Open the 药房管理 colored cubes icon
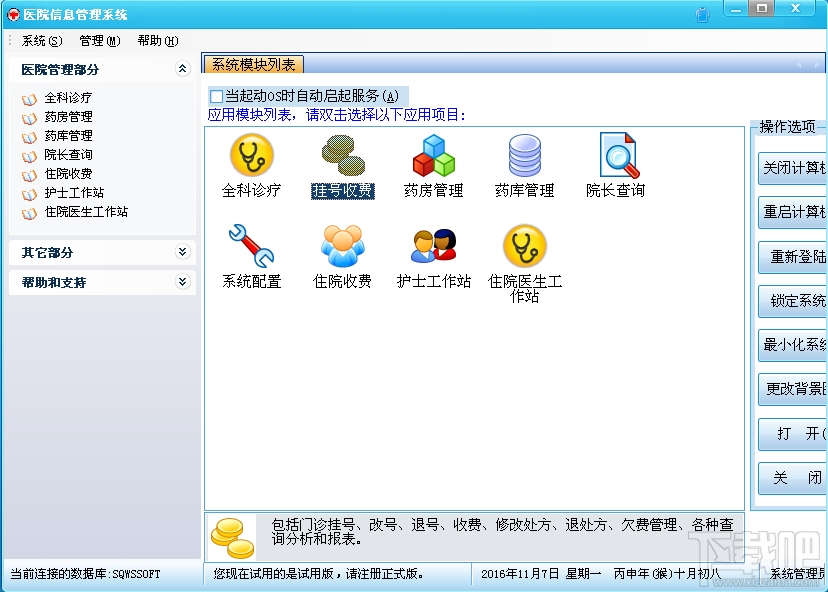This screenshot has width=828, height=592. (x=434, y=155)
